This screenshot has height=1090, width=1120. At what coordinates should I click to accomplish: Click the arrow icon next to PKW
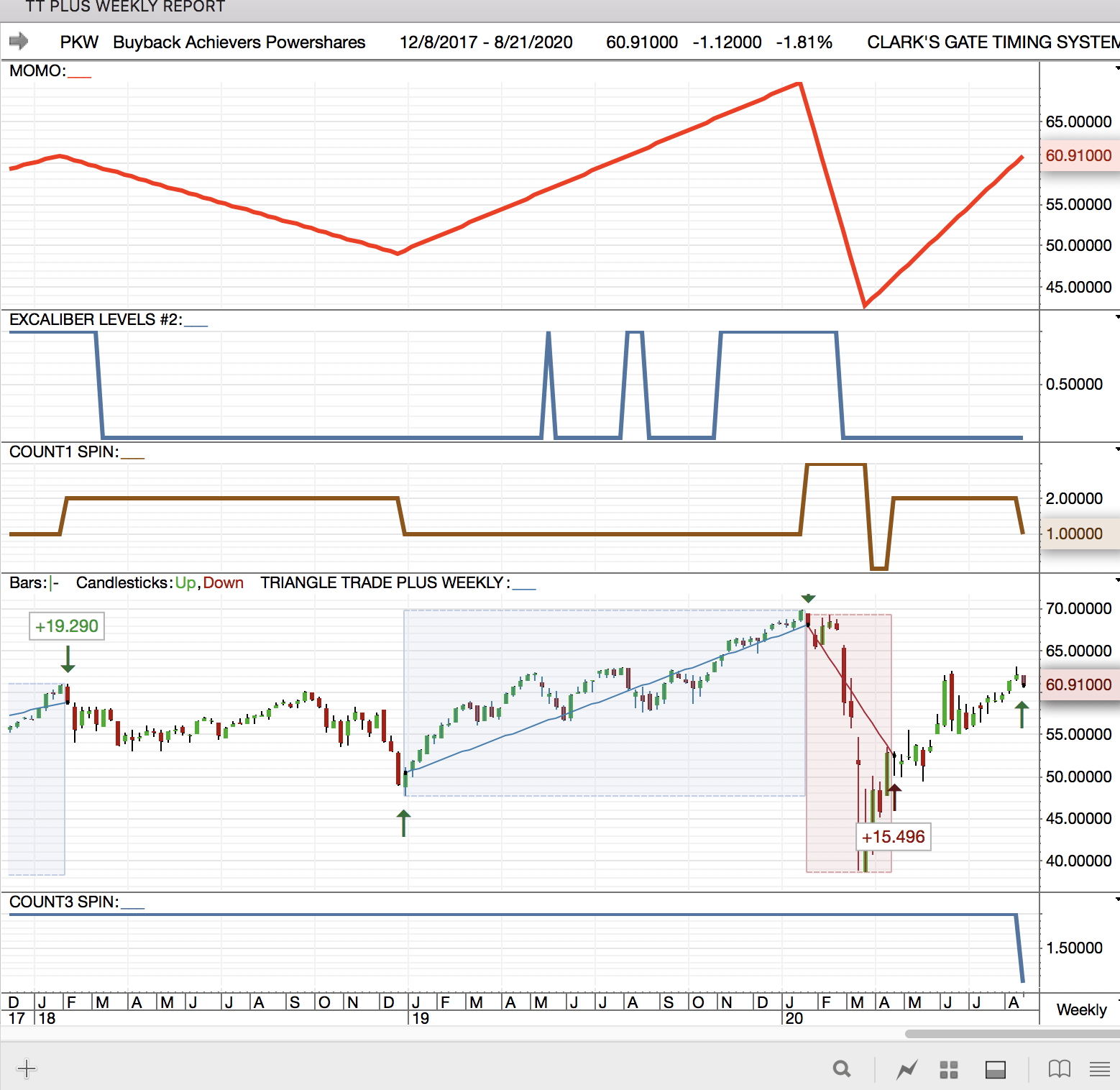pyautogui.click(x=19, y=41)
